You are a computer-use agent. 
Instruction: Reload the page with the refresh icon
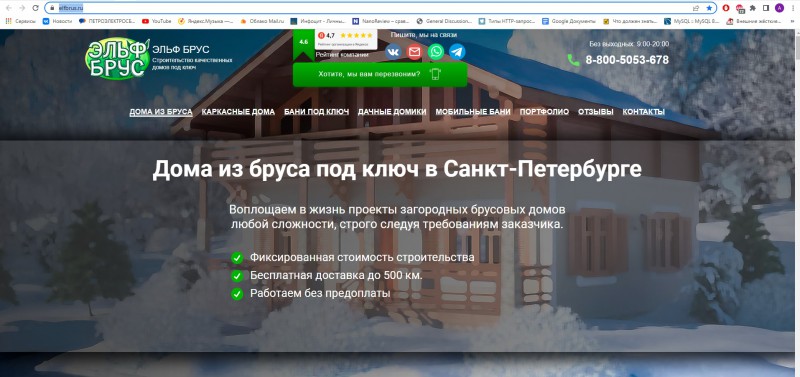click(35, 8)
